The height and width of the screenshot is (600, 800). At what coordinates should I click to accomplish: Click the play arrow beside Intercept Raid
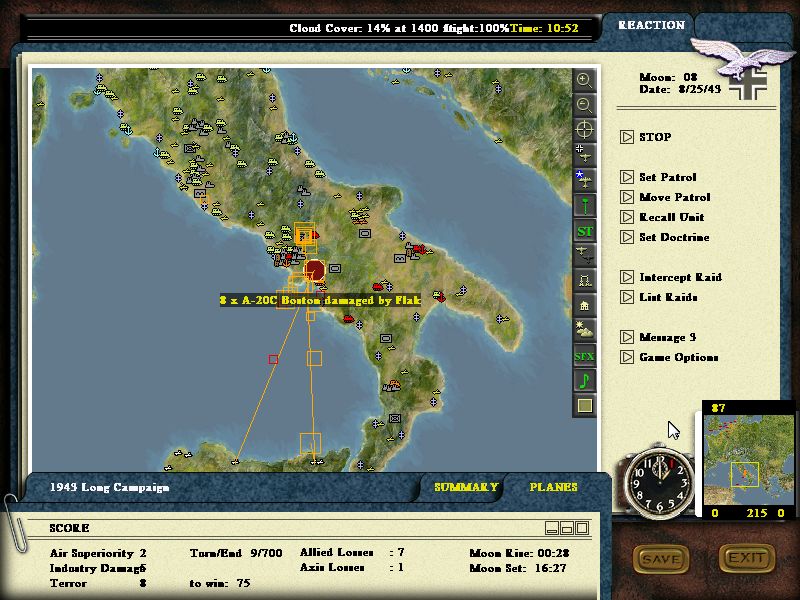point(627,278)
